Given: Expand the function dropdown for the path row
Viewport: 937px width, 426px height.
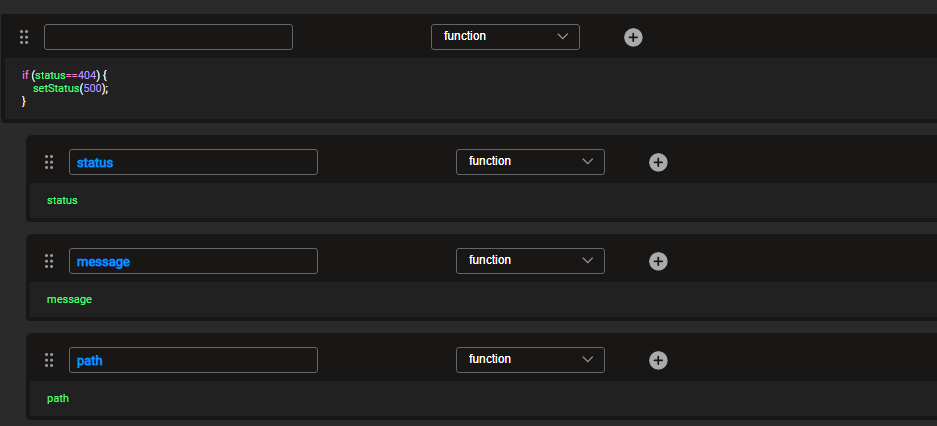Looking at the screenshot, I should (530, 360).
